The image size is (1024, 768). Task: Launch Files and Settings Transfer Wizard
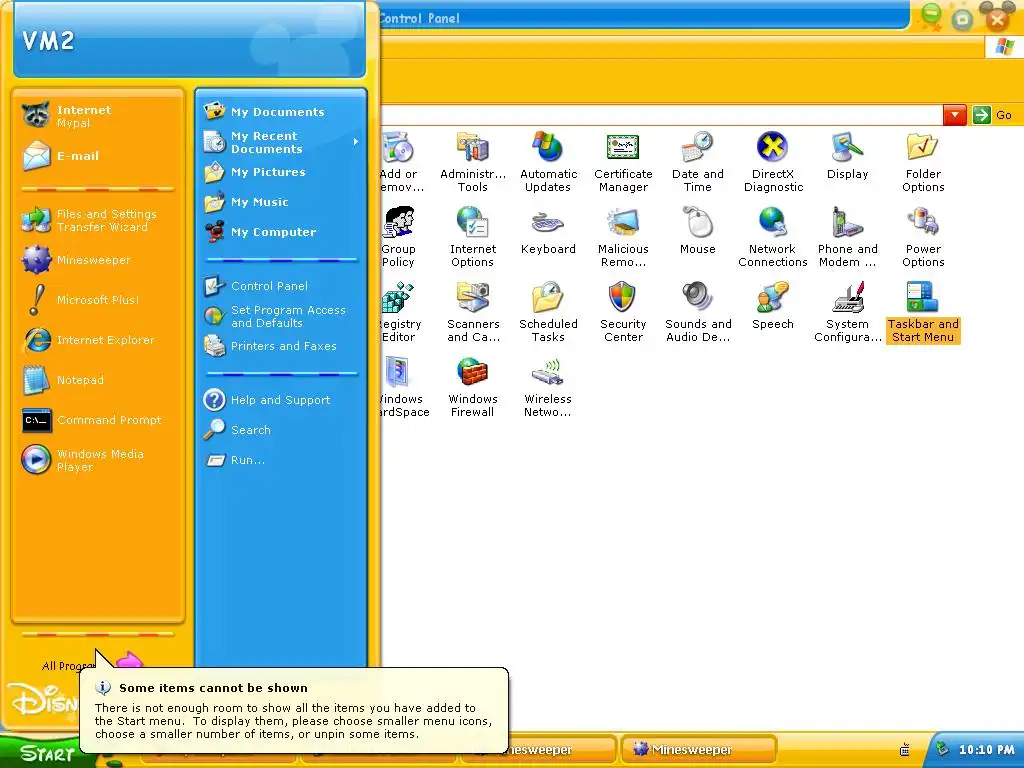tap(98, 220)
